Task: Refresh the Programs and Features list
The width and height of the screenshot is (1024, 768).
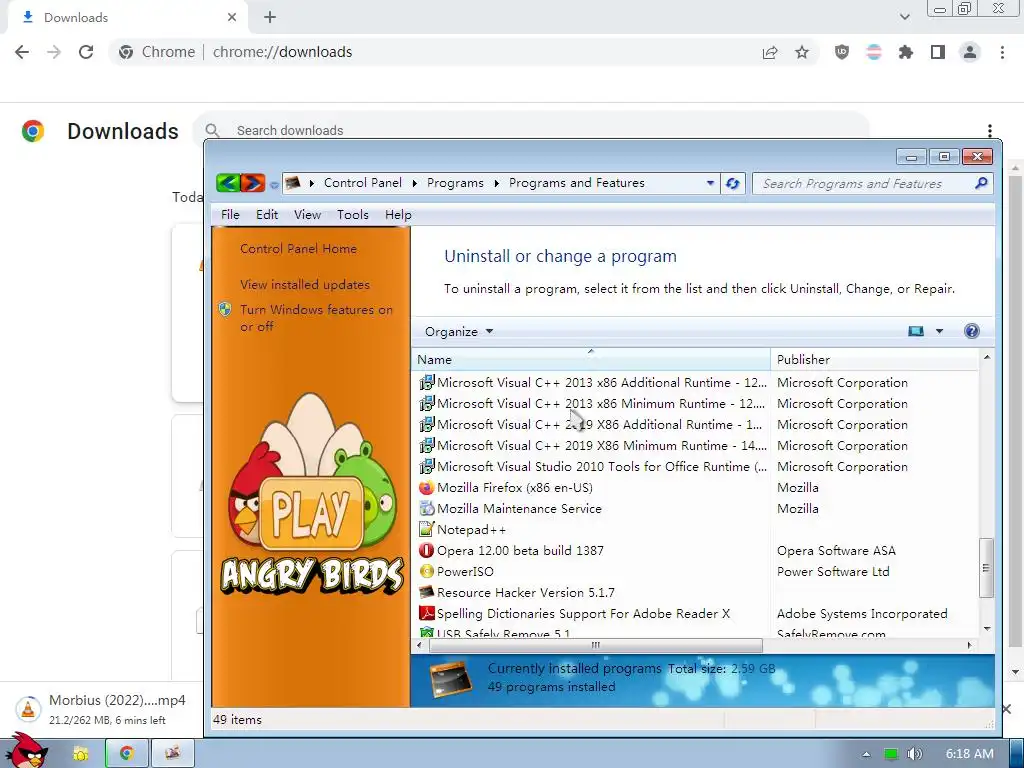Action: [732, 184]
